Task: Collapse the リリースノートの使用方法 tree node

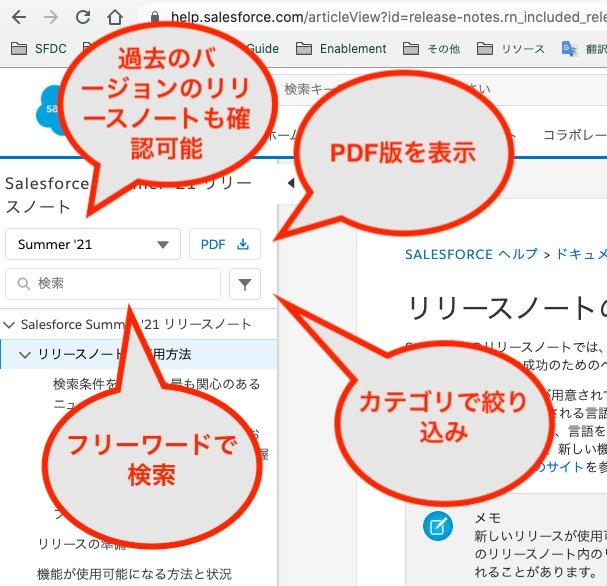Action: pyautogui.click(x=25, y=355)
